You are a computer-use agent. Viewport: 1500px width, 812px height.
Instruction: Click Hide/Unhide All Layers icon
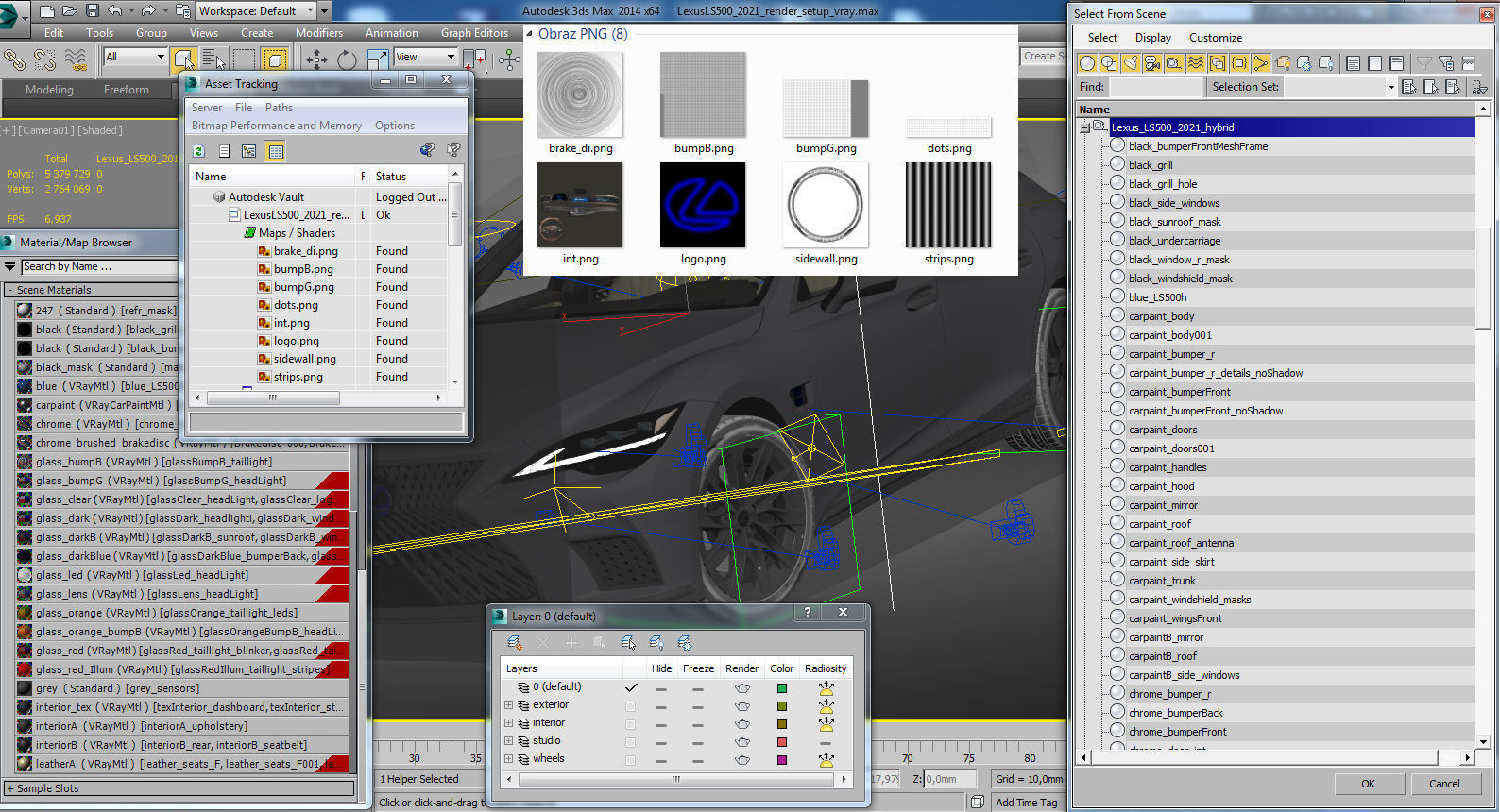pyautogui.click(x=656, y=643)
